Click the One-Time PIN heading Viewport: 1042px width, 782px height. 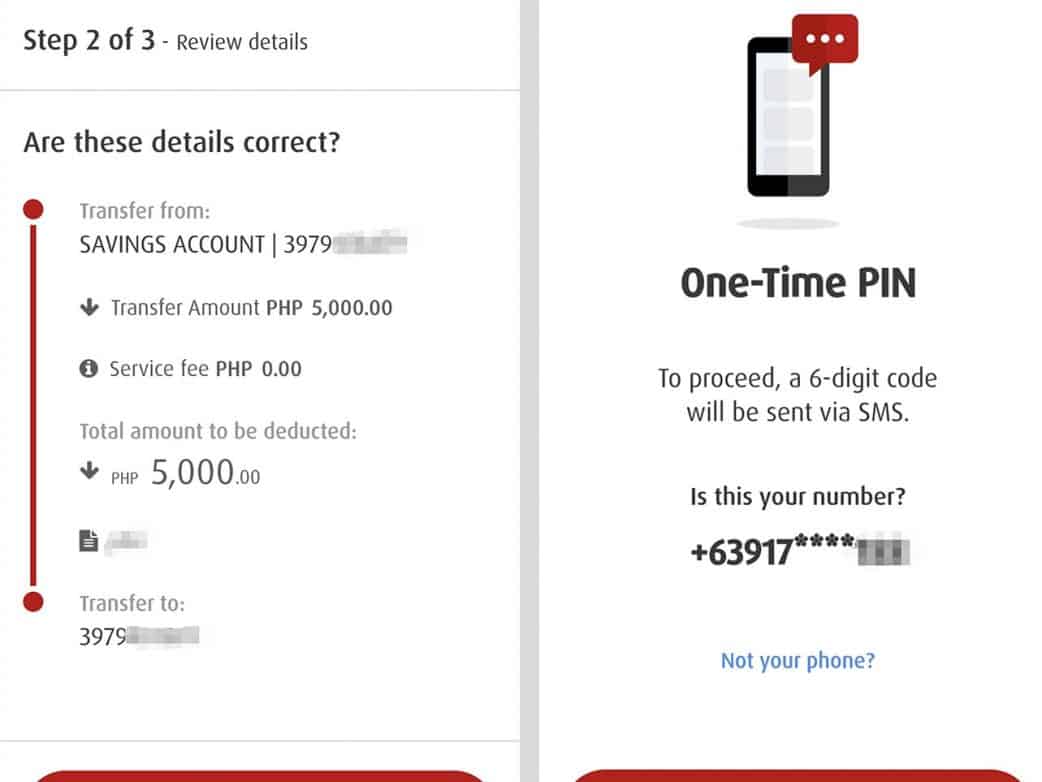798,284
